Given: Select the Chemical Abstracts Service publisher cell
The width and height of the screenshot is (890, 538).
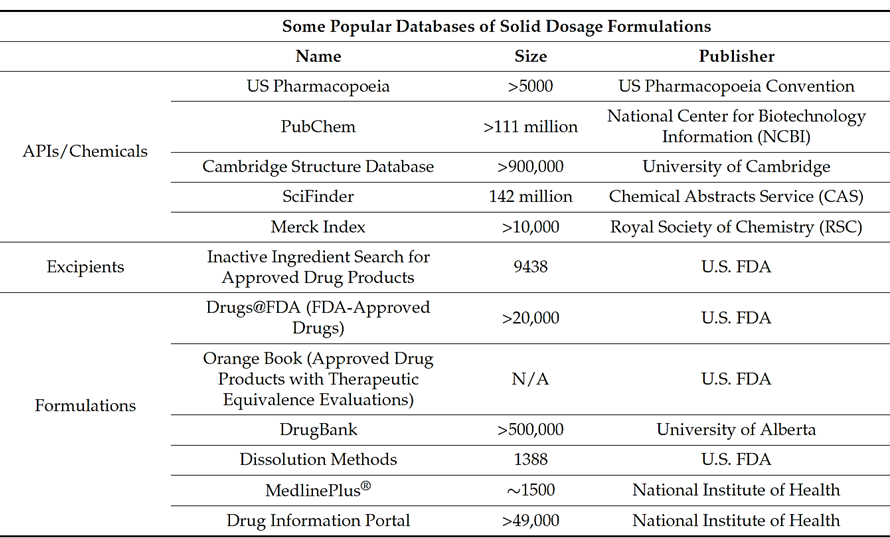Looking at the screenshot, I should [x=736, y=197].
